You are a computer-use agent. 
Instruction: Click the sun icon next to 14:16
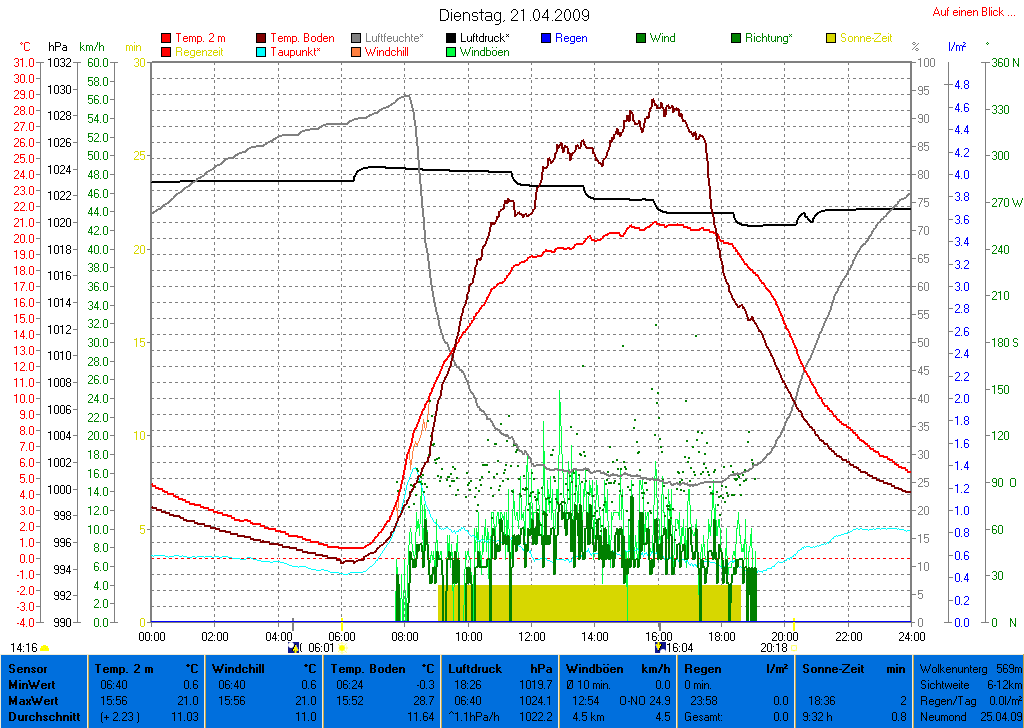click(x=45, y=648)
